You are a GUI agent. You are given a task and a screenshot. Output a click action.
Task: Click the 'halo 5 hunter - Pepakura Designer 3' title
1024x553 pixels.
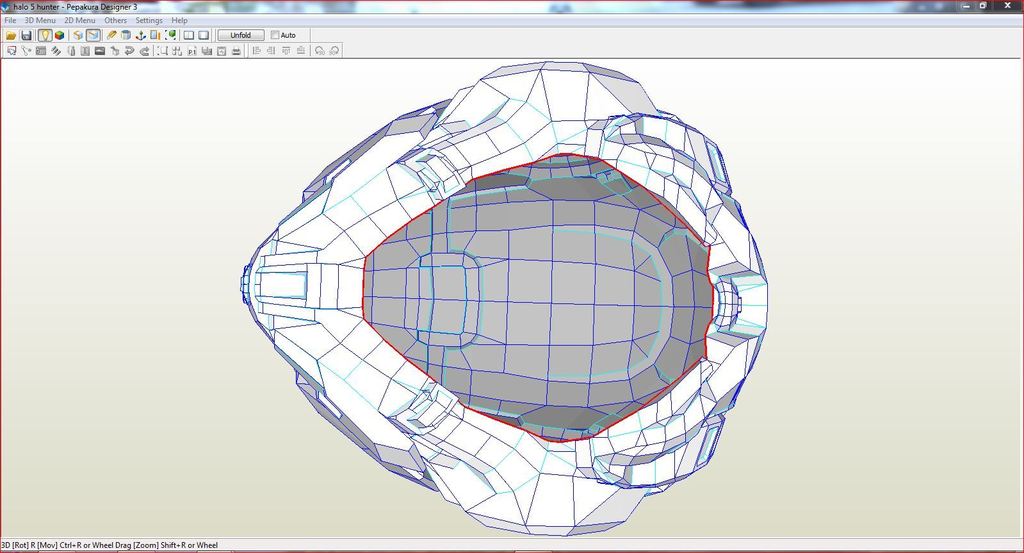[75, 7]
